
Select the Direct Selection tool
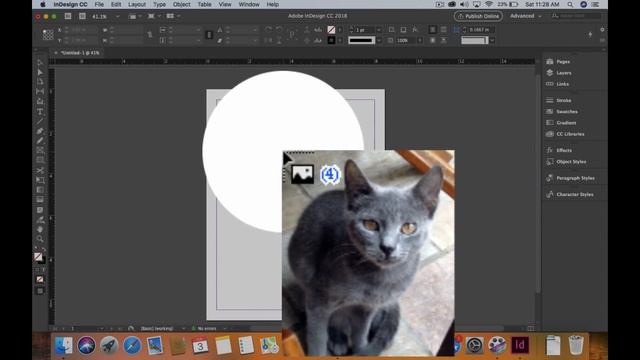(x=40, y=72)
